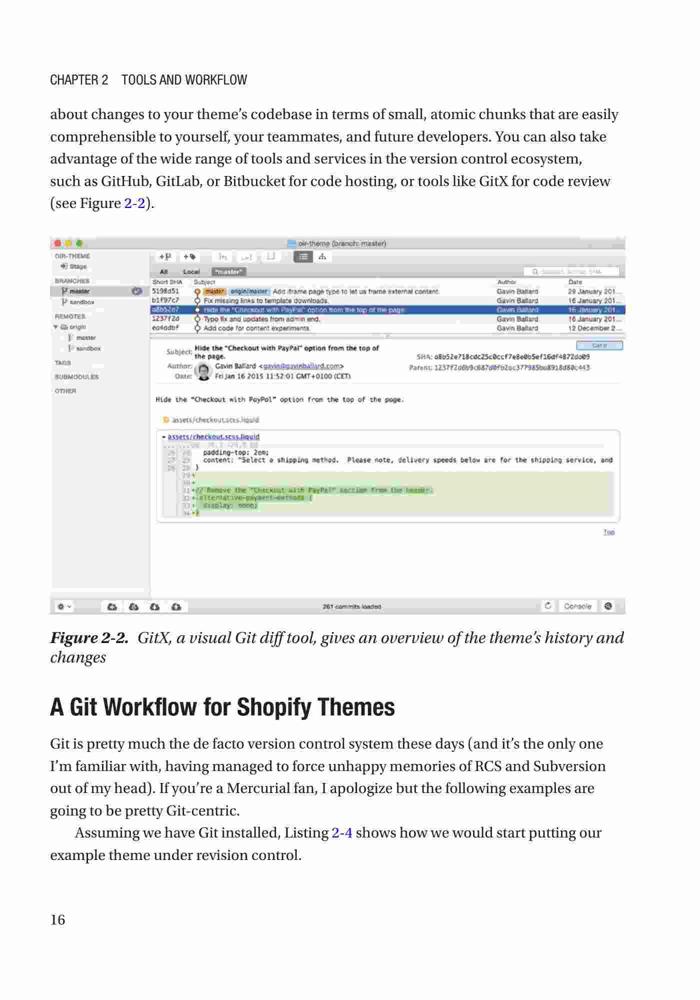Click the merge toolbar icon

[222, 256]
